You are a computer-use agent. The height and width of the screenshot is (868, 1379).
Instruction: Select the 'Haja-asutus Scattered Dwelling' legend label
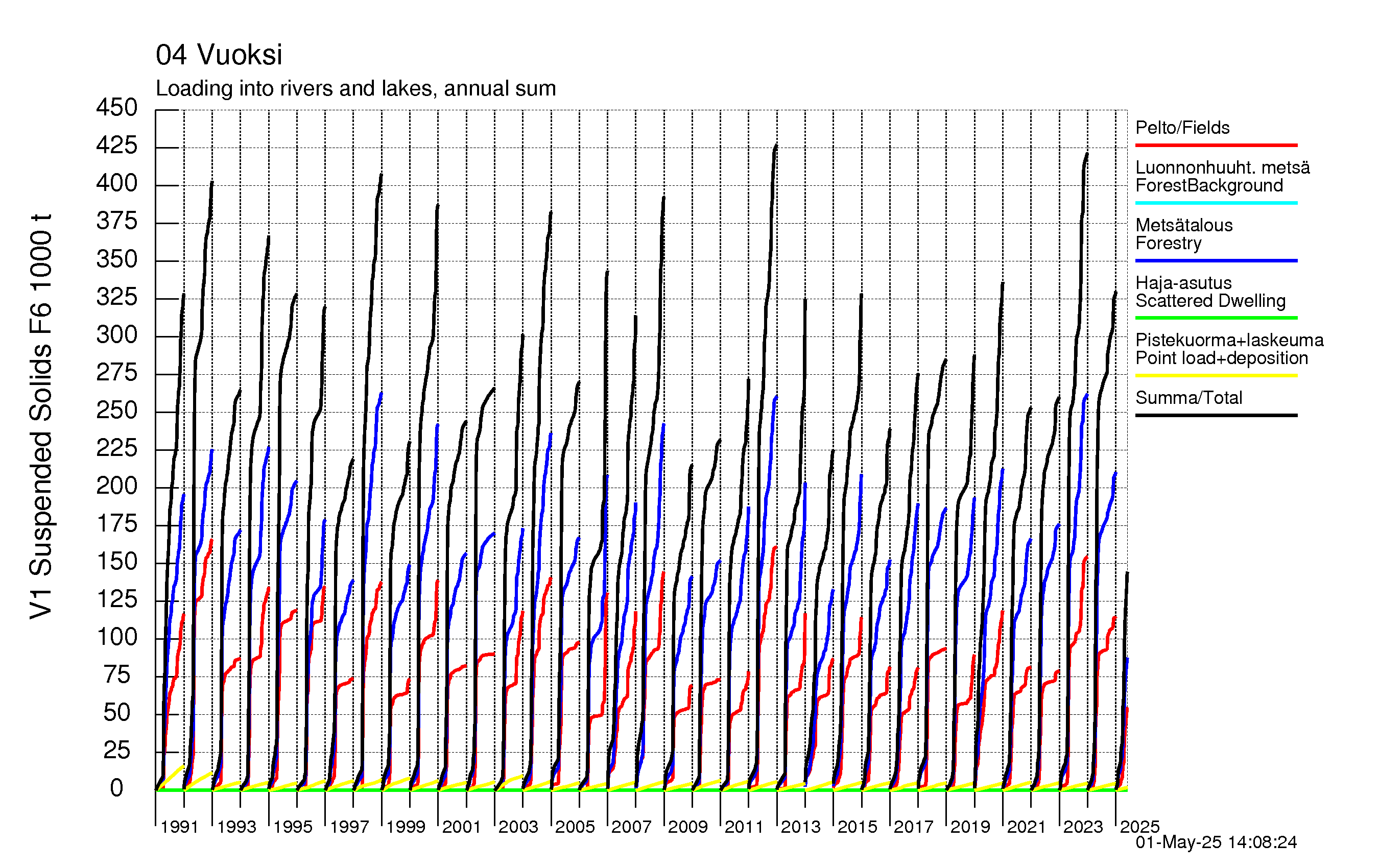[1210, 292]
